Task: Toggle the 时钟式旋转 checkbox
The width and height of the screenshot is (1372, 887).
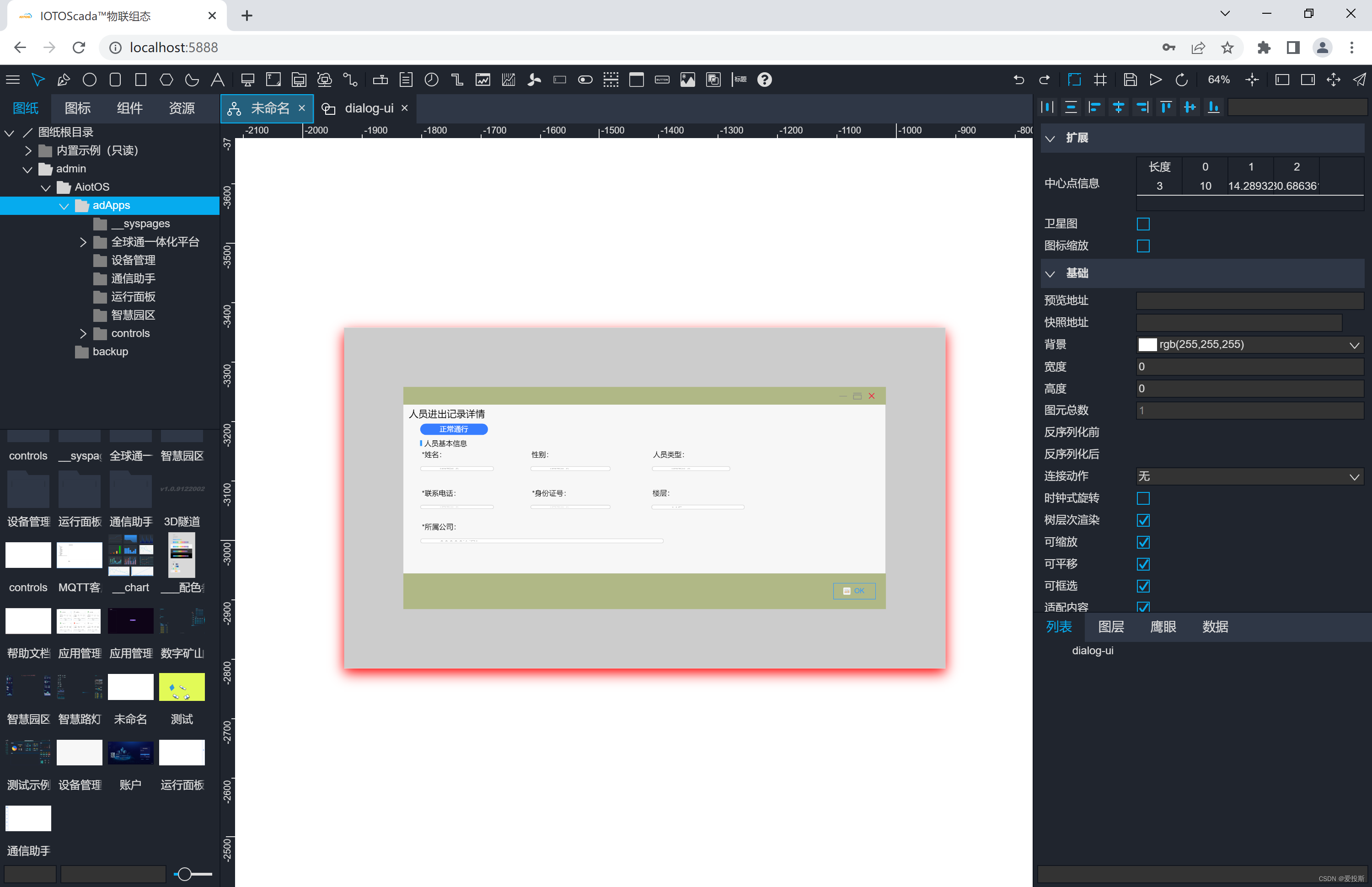Action: coord(1143,498)
